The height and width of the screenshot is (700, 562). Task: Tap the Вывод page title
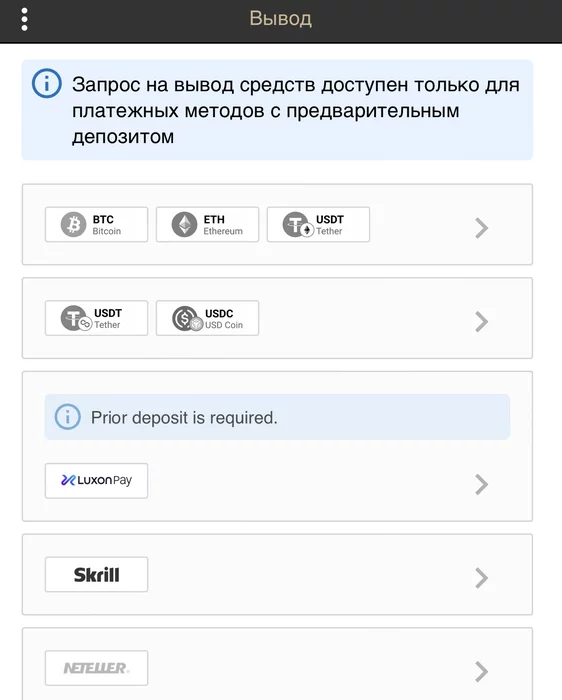pos(281,19)
